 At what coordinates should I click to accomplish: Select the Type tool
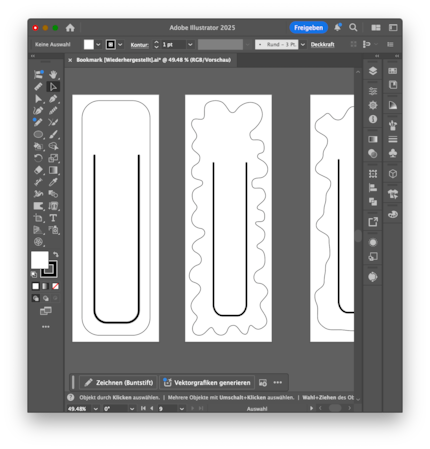[53, 218]
